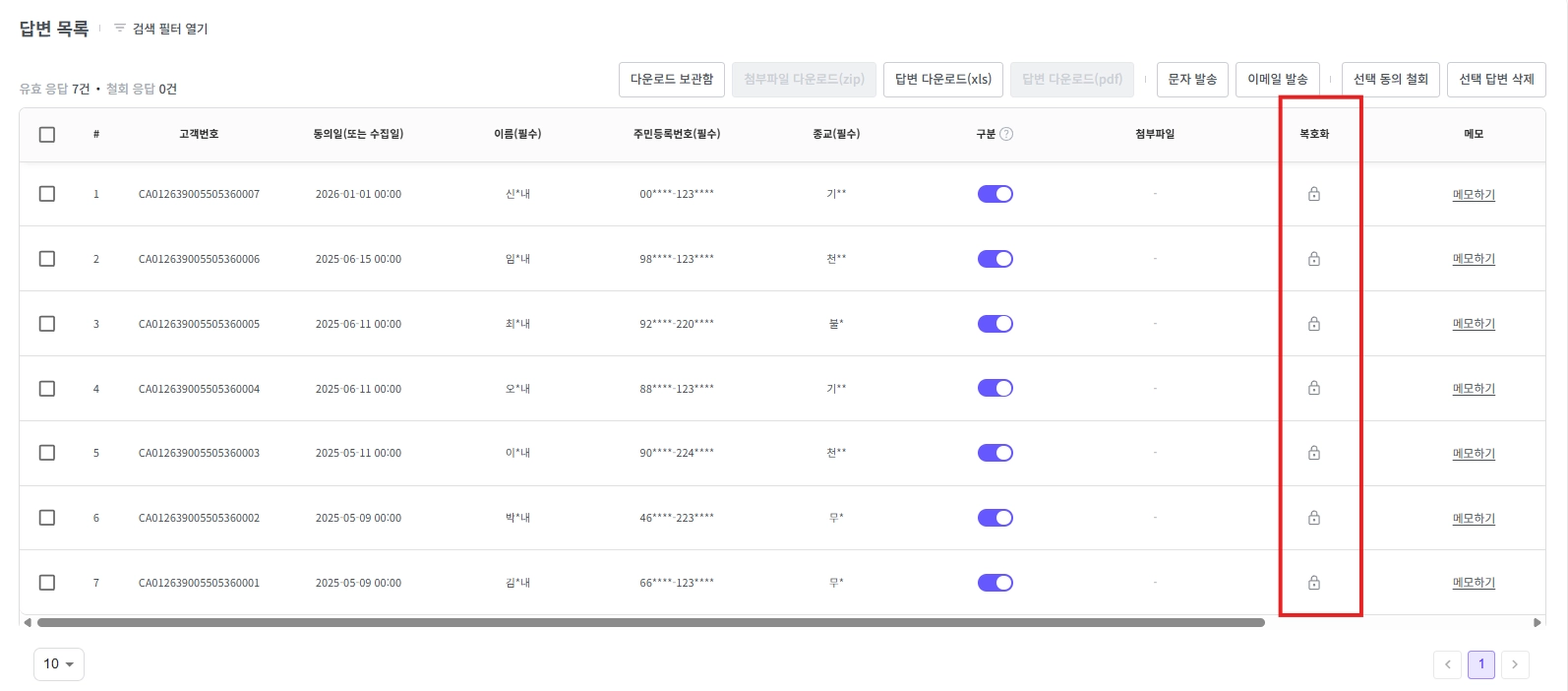The width and height of the screenshot is (1568, 691).
Task: Toggle 구분 switch for customer CA012639005505360002
Action: tap(995, 518)
